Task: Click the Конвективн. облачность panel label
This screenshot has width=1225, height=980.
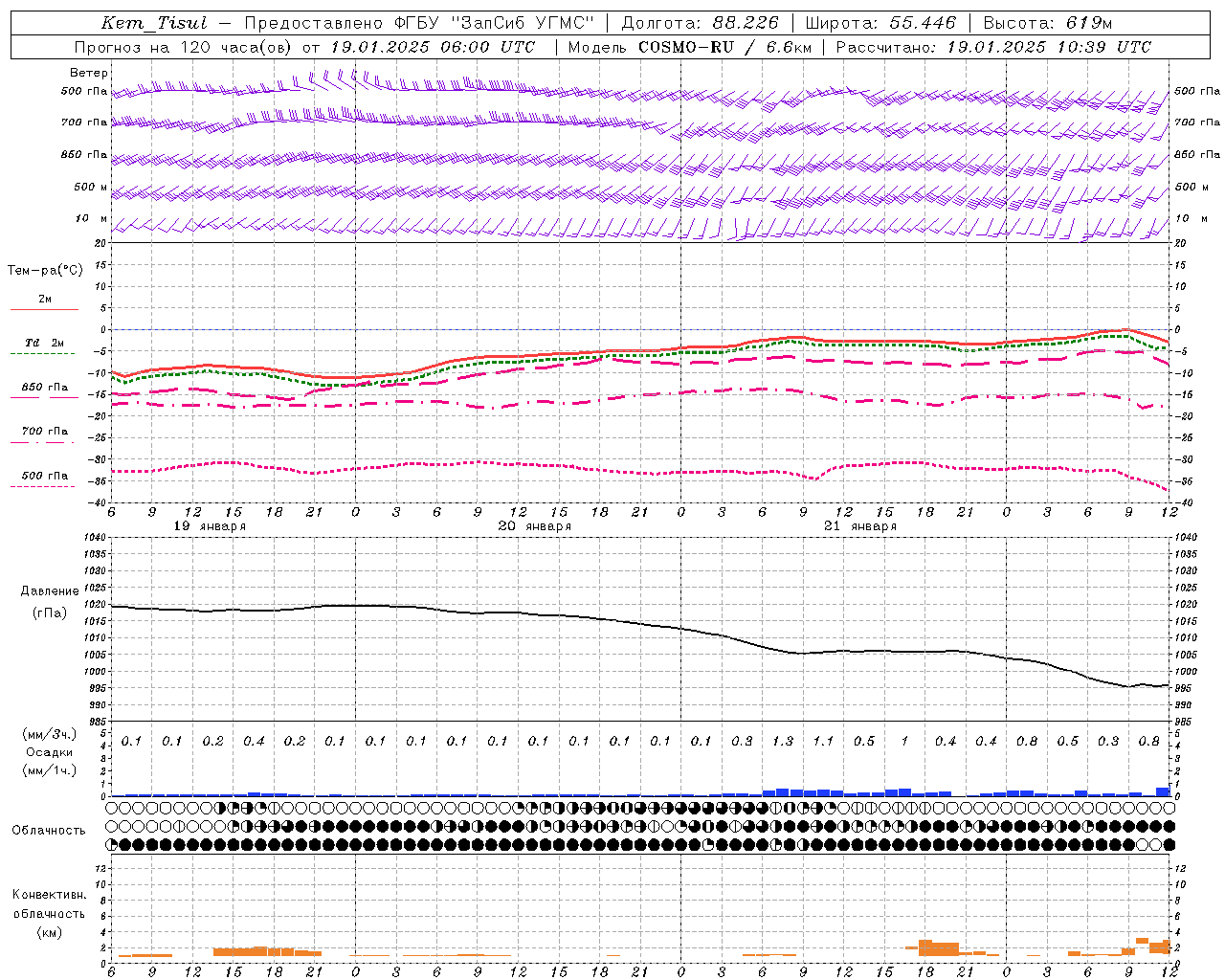Action: (x=49, y=904)
